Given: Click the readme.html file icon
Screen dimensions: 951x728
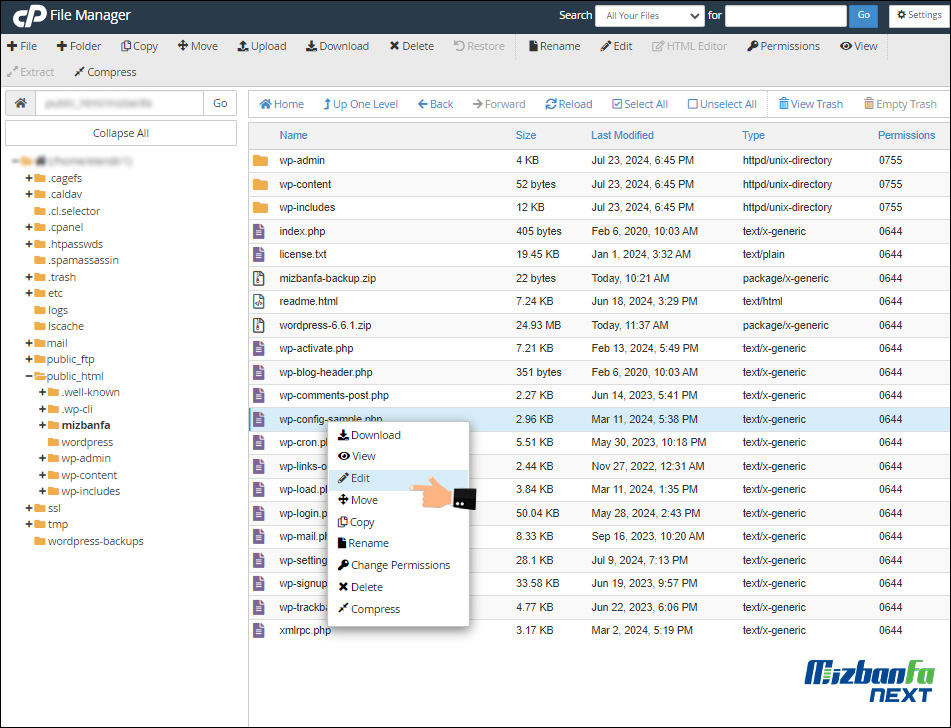Looking at the screenshot, I should [x=259, y=302].
